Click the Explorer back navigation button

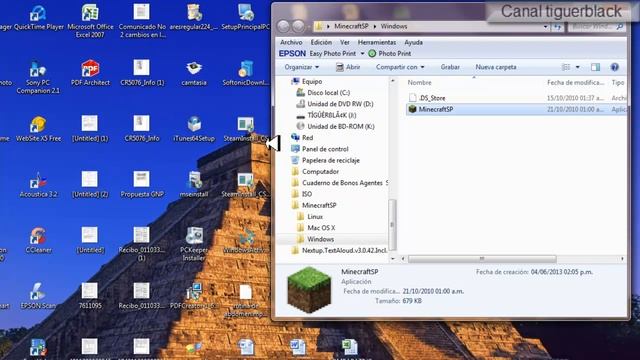click(283, 27)
